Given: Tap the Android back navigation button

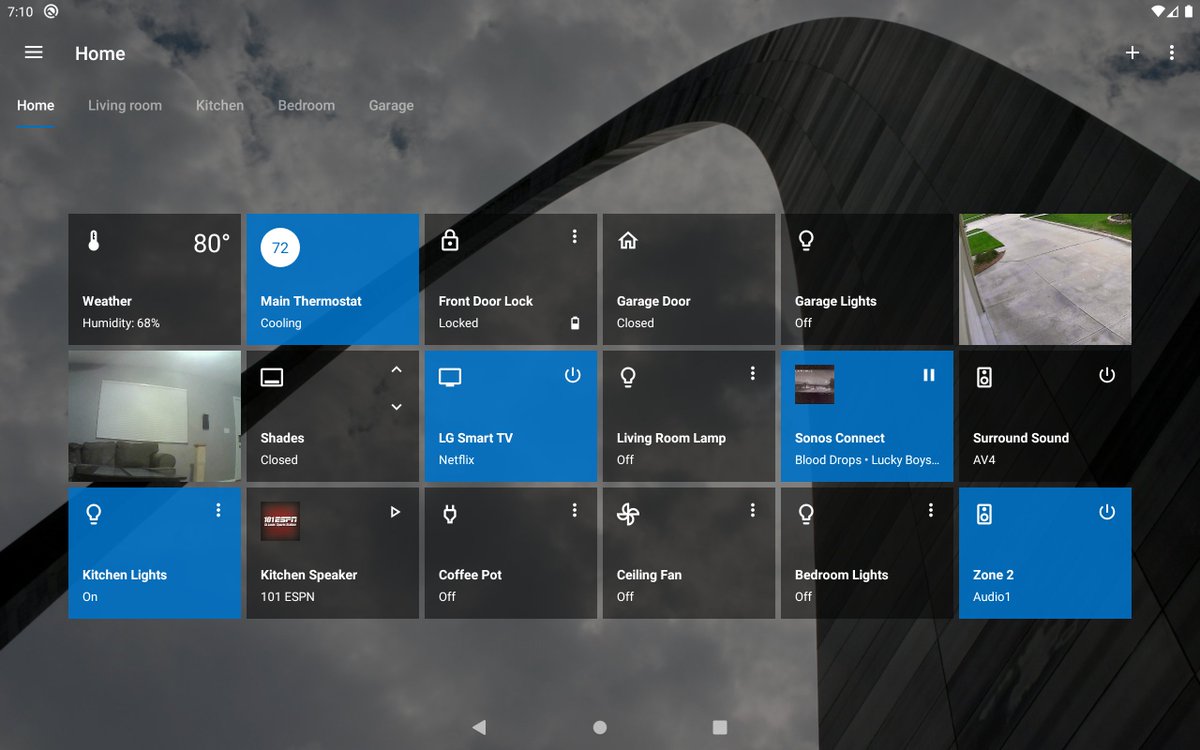Looking at the screenshot, I should 479,727.
